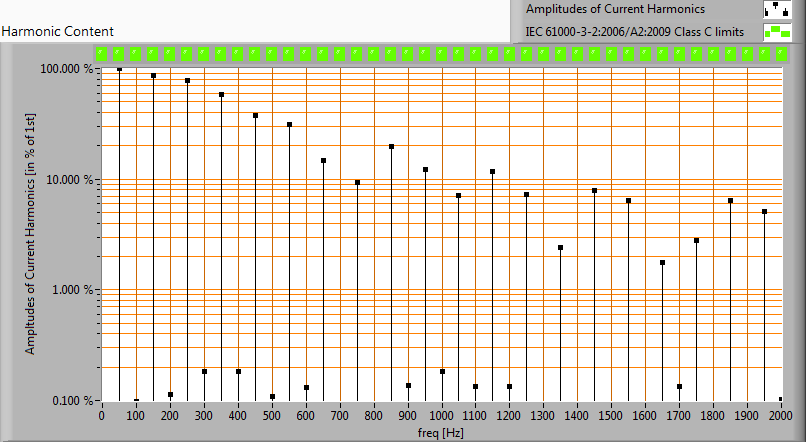Click the Harmonic Content graph title

pyautogui.click(x=58, y=32)
